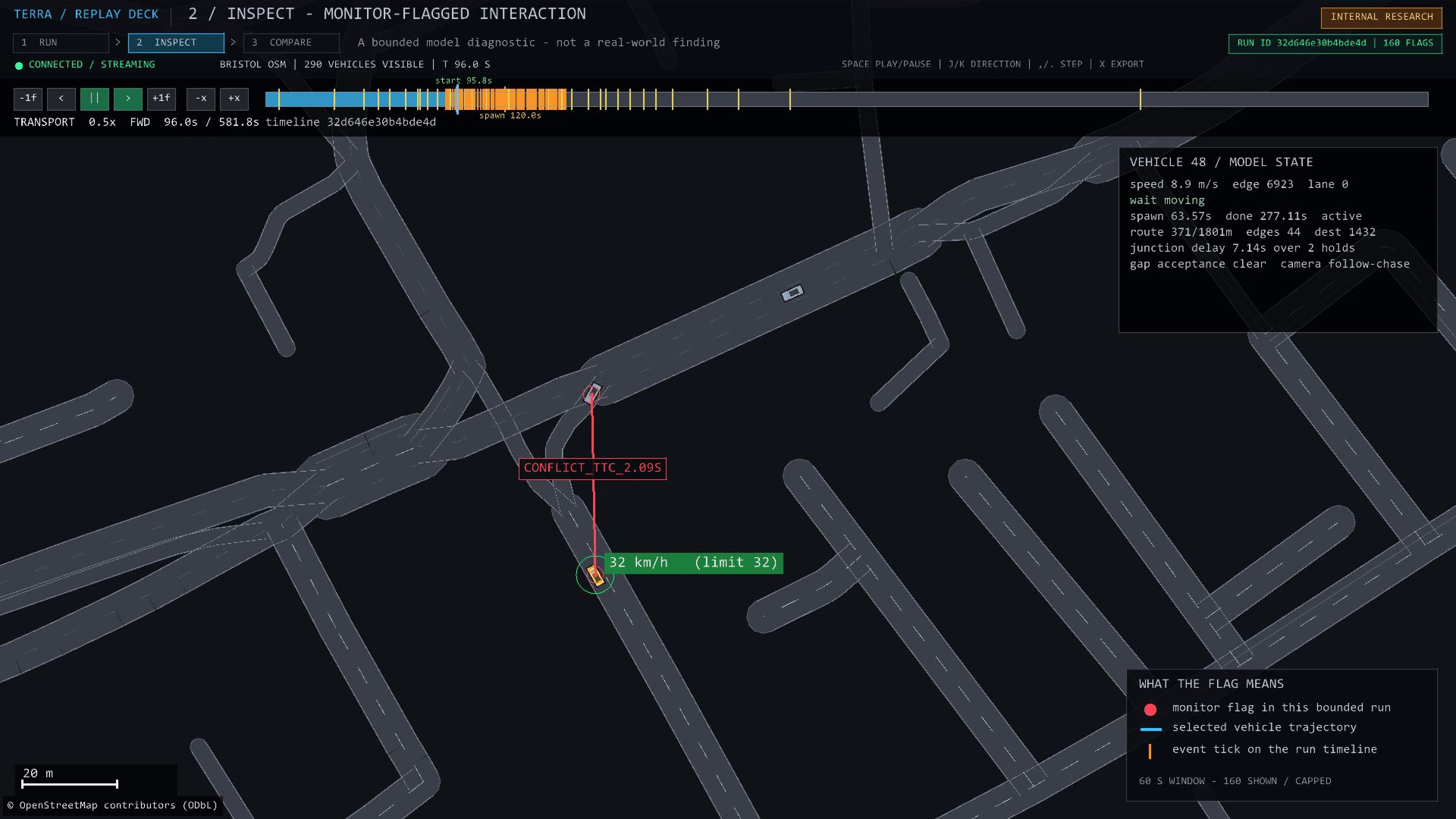1456x819 pixels.
Task: Click the 290 VEHICLES VISIBLE status text
Action: 364,64
